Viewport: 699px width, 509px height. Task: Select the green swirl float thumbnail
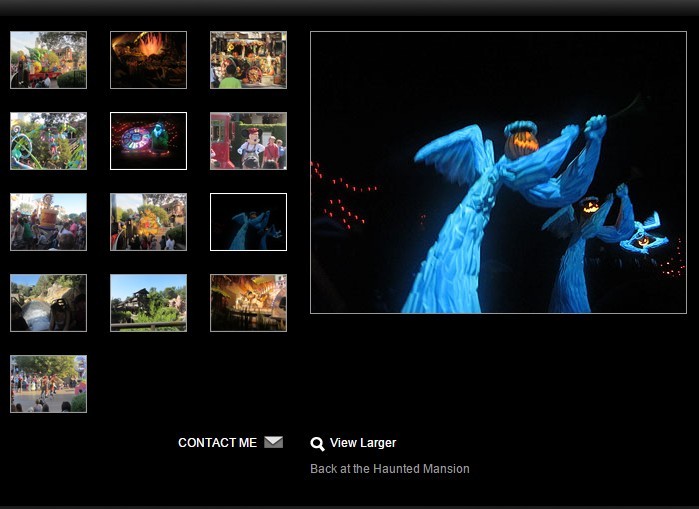click(49, 141)
